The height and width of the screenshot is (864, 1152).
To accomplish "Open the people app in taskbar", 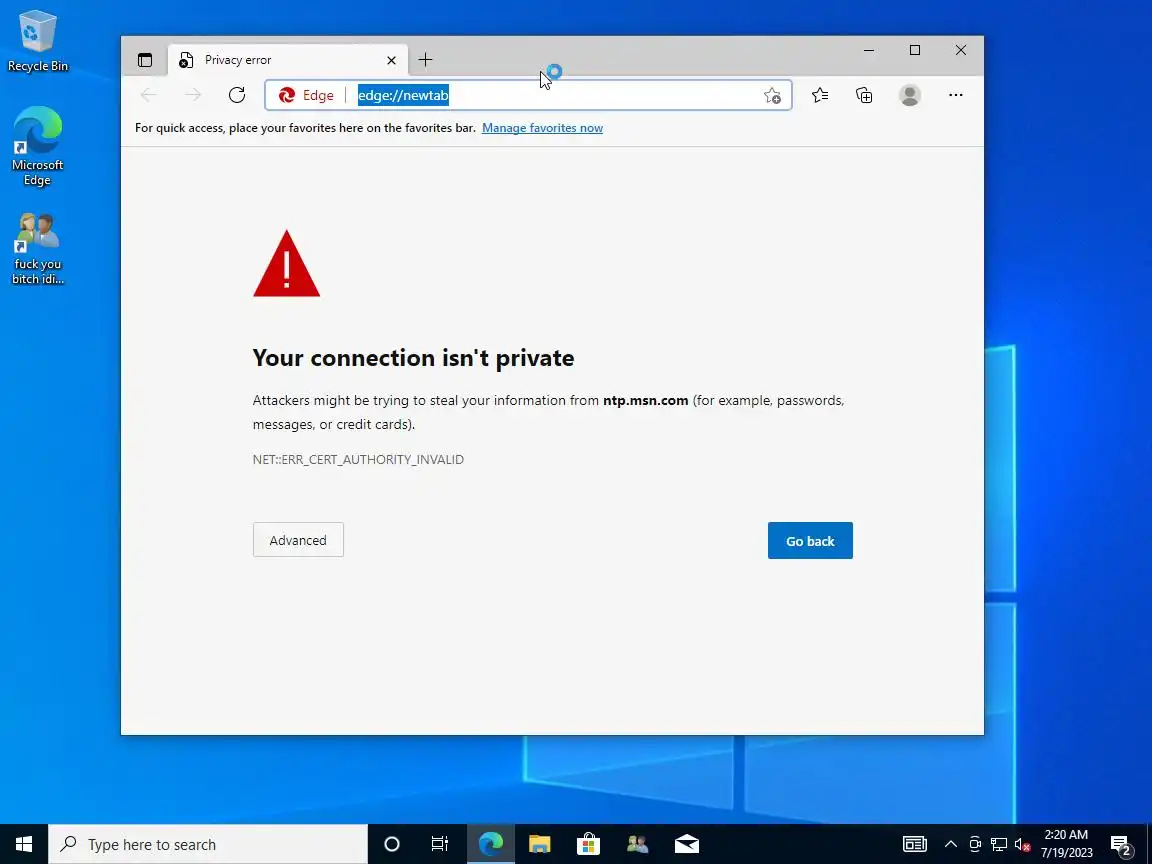I will pyautogui.click(x=637, y=844).
